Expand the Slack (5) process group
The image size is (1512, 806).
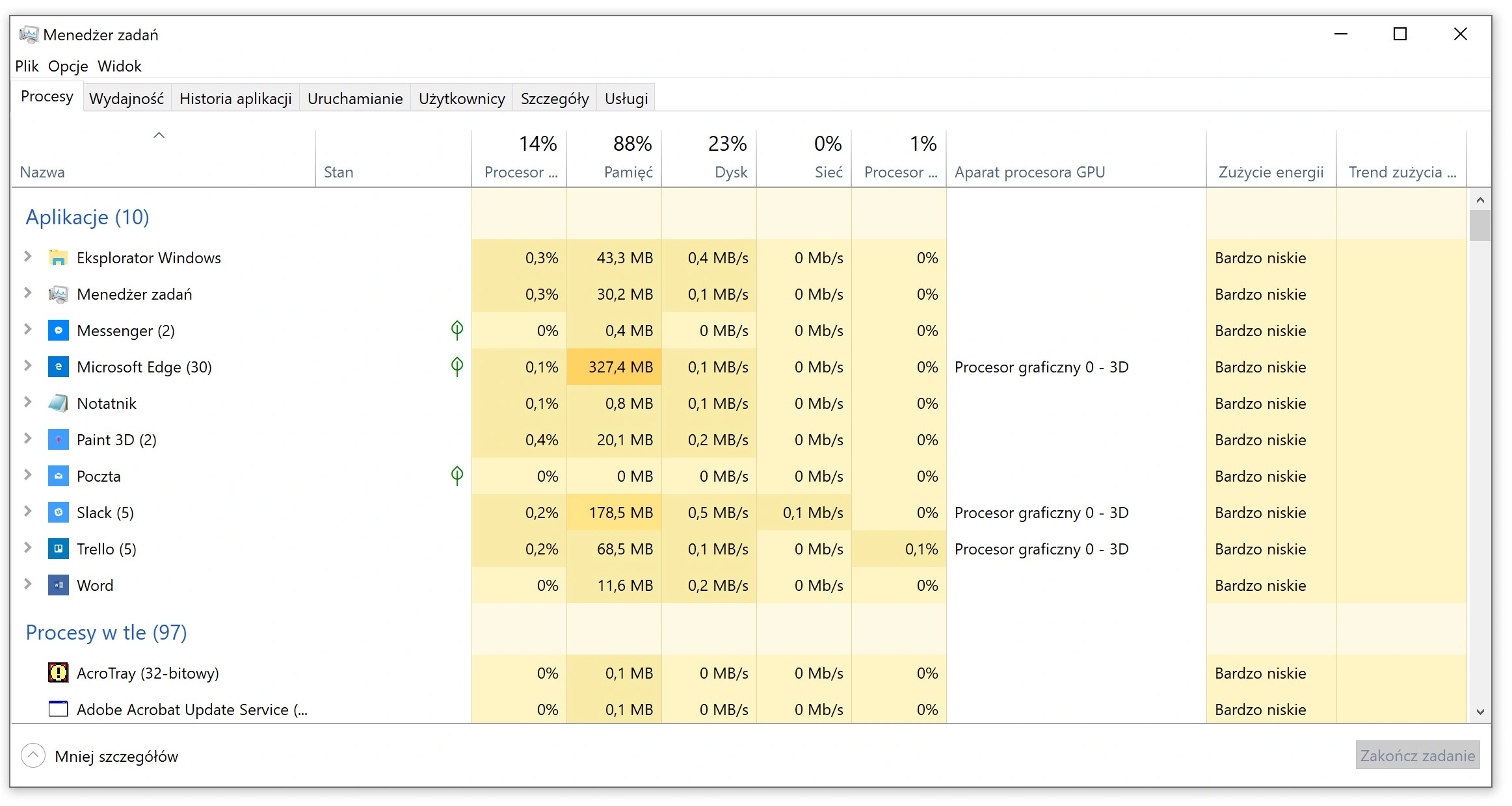pos(28,512)
